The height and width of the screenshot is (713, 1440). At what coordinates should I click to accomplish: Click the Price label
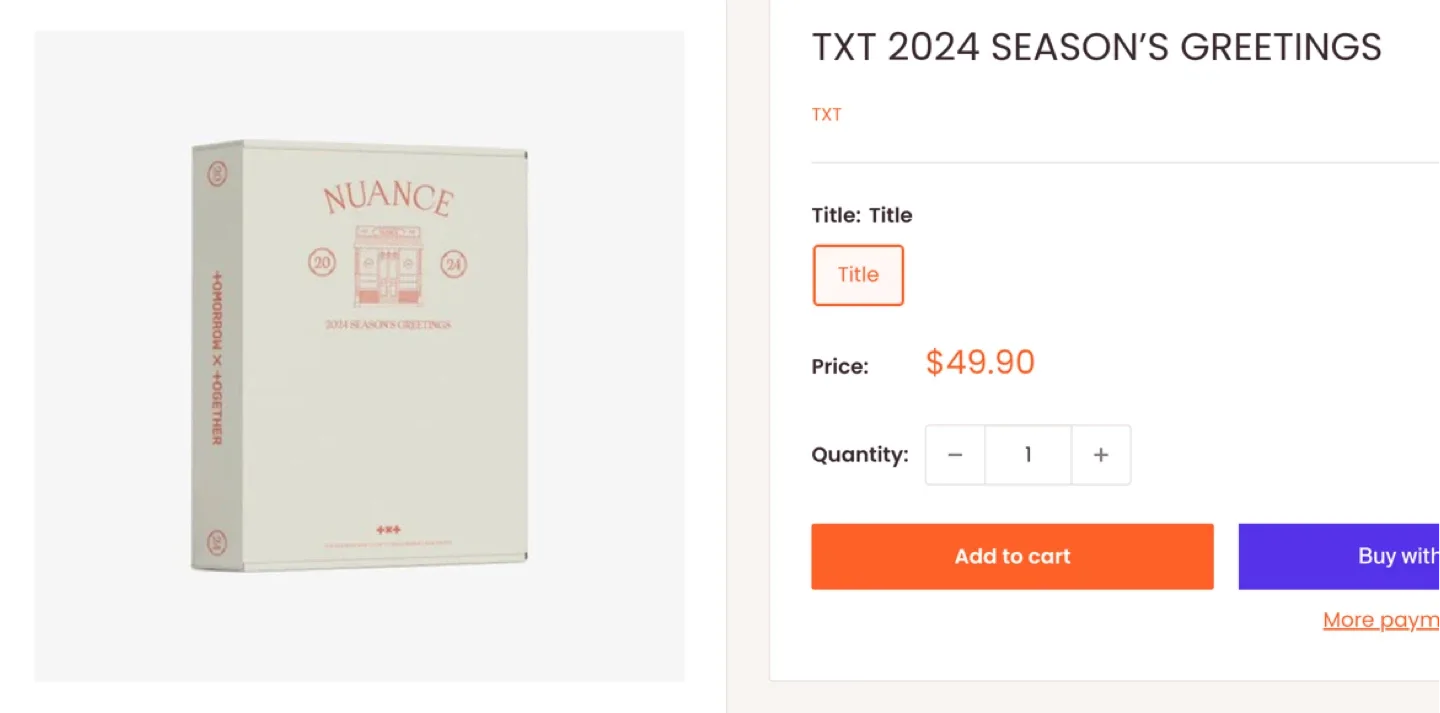[x=840, y=366]
